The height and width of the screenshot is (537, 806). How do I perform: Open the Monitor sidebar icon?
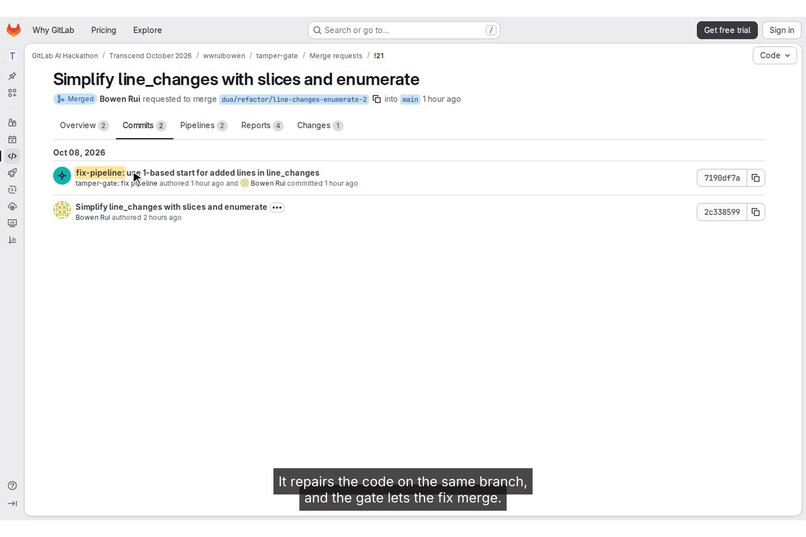[12, 223]
